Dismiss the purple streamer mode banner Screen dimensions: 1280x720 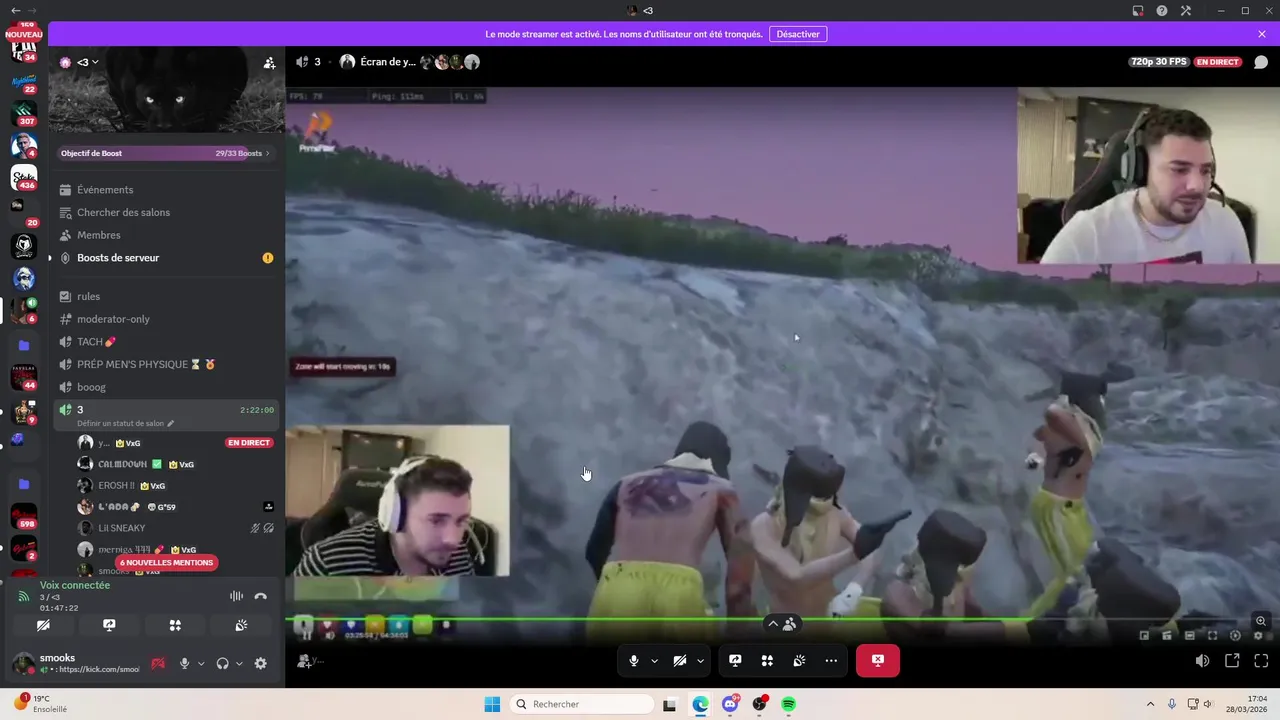(1262, 34)
